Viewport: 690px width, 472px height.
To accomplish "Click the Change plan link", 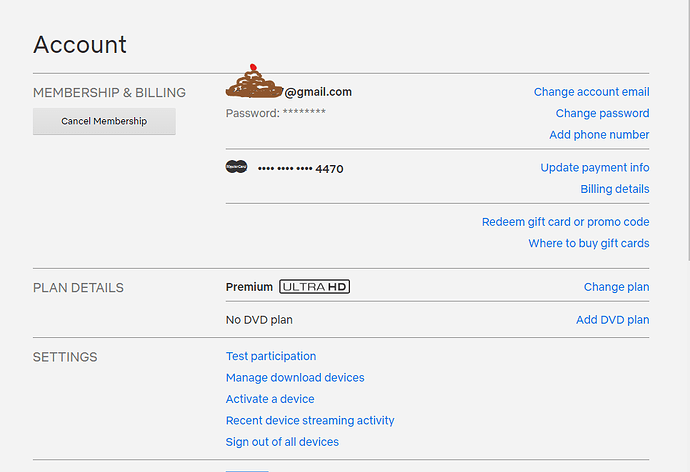I will 616,287.
